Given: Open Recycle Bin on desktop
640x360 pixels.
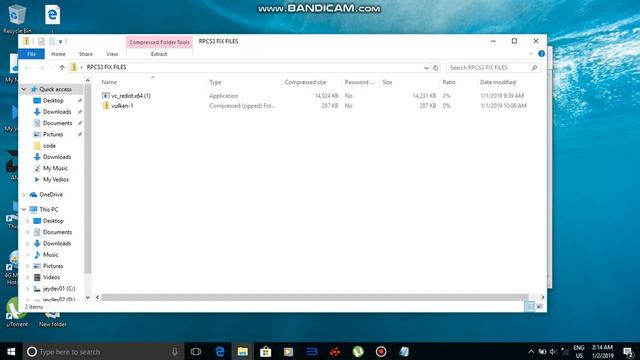Looking at the screenshot, I should (17, 19).
